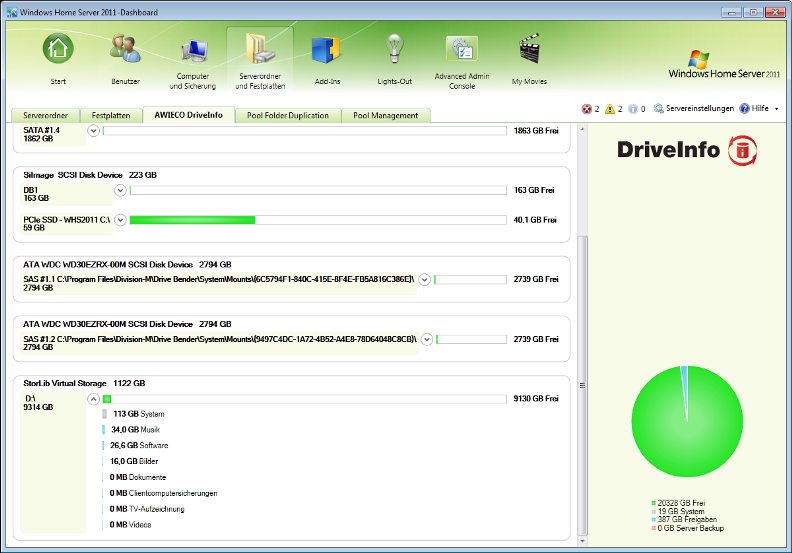The height and width of the screenshot is (553, 792).
Task: Expand DB1 volume details
Action: (120, 190)
